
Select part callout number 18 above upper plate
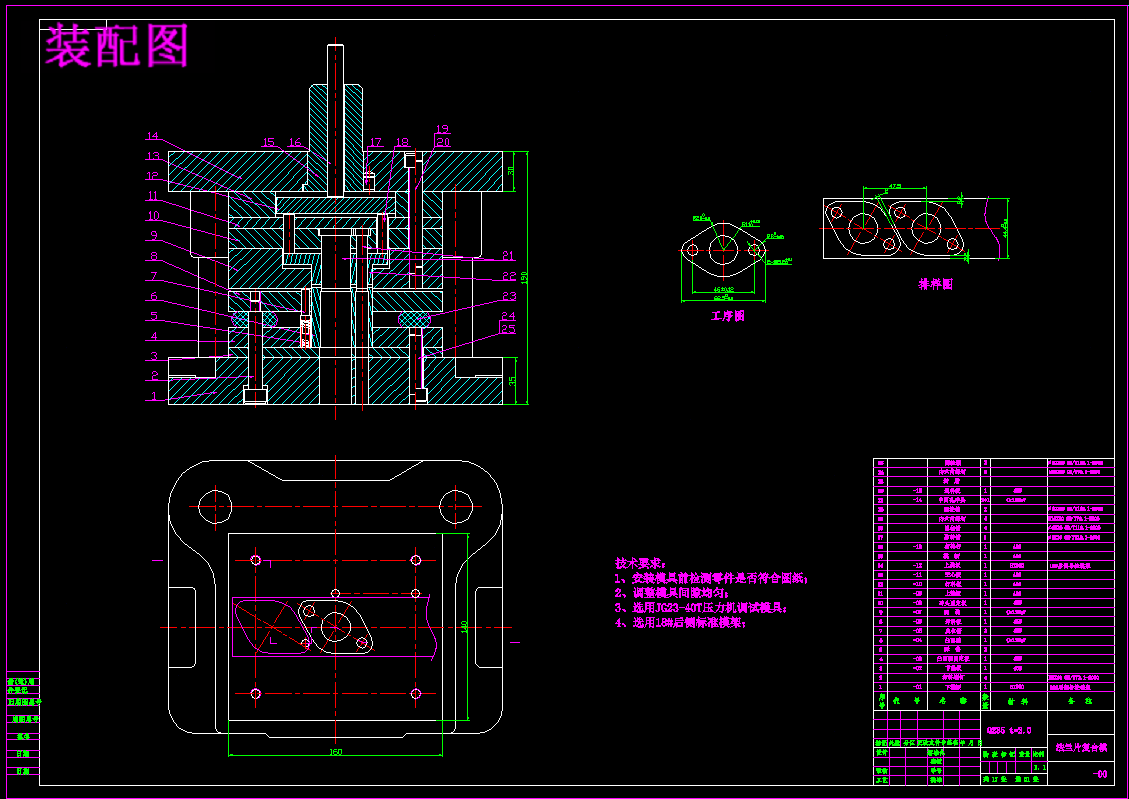click(402, 143)
